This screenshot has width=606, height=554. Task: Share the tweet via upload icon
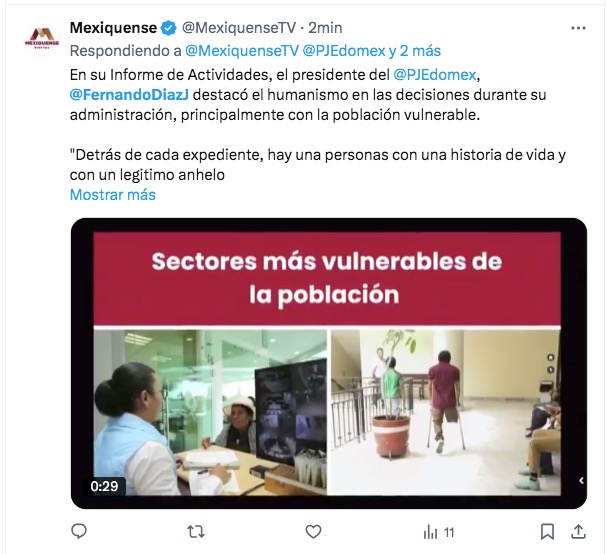[578, 532]
